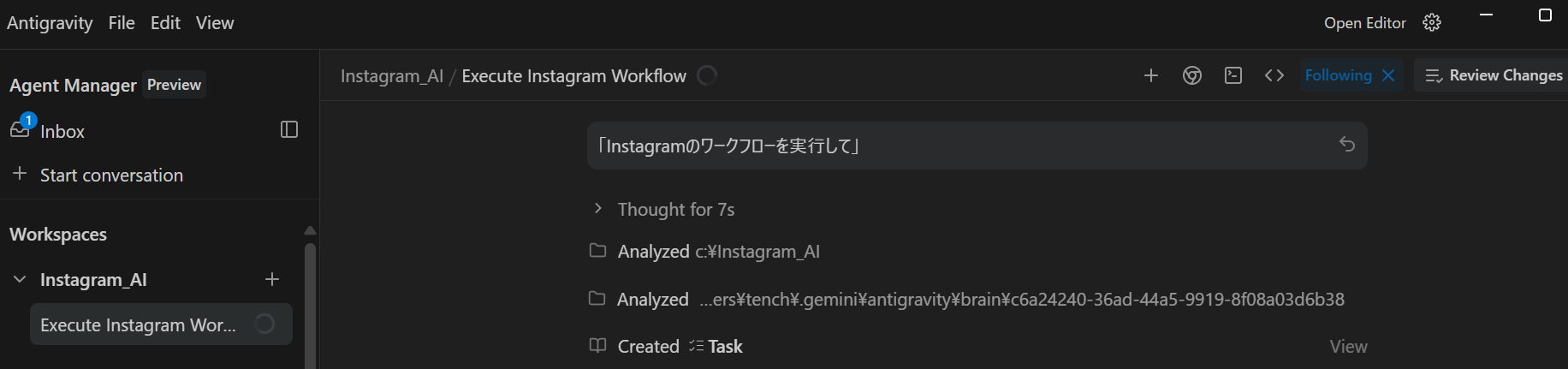This screenshot has width=1568, height=369.
Task: Open the browser icon in top toolbar
Action: (1192, 75)
